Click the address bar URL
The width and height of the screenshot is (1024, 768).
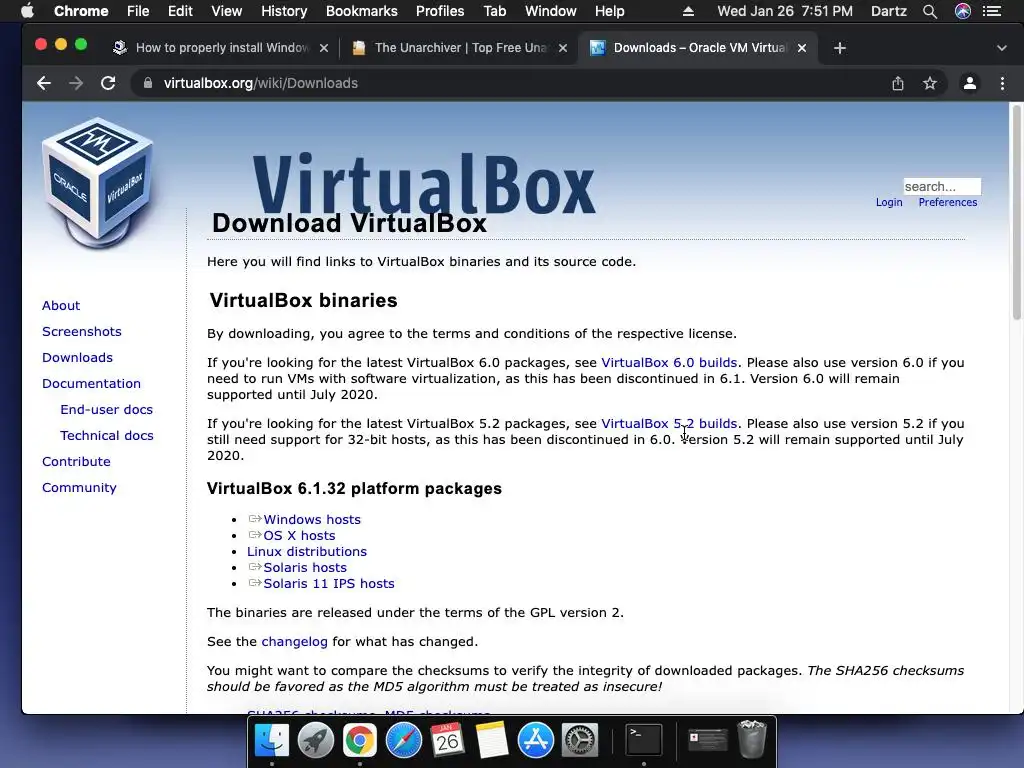(x=261, y=83)
